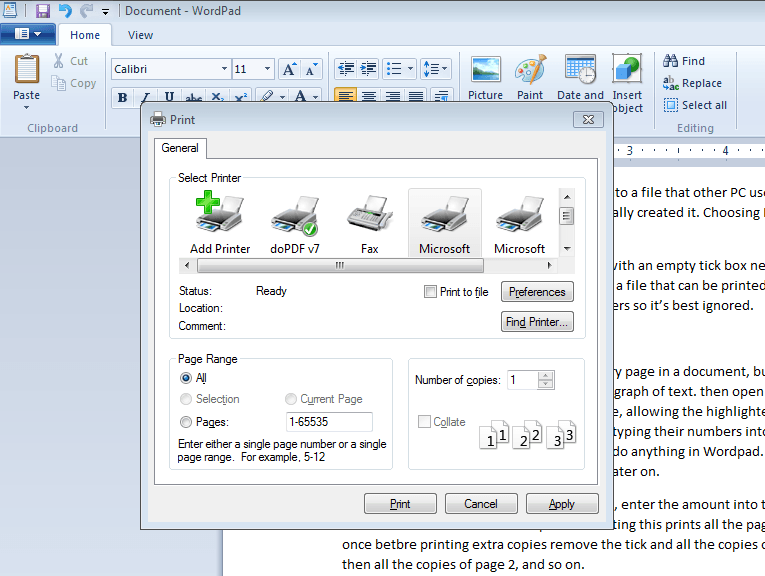Viewport: 765px width, 576px height.
Task: Click the Apply button
Action: click(x=562, y=504)
